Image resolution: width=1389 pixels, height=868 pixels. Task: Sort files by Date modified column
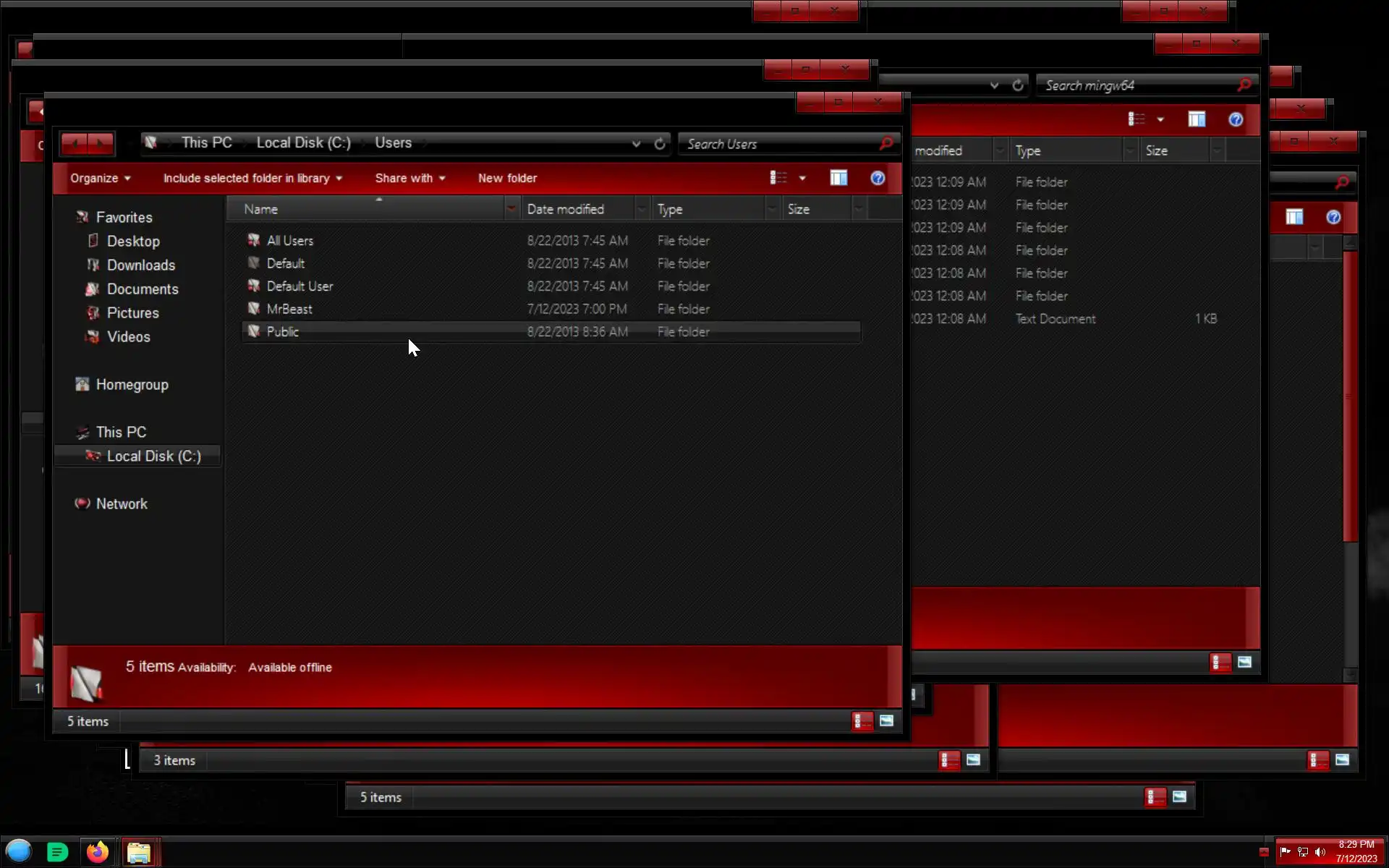tap(565, 209)
